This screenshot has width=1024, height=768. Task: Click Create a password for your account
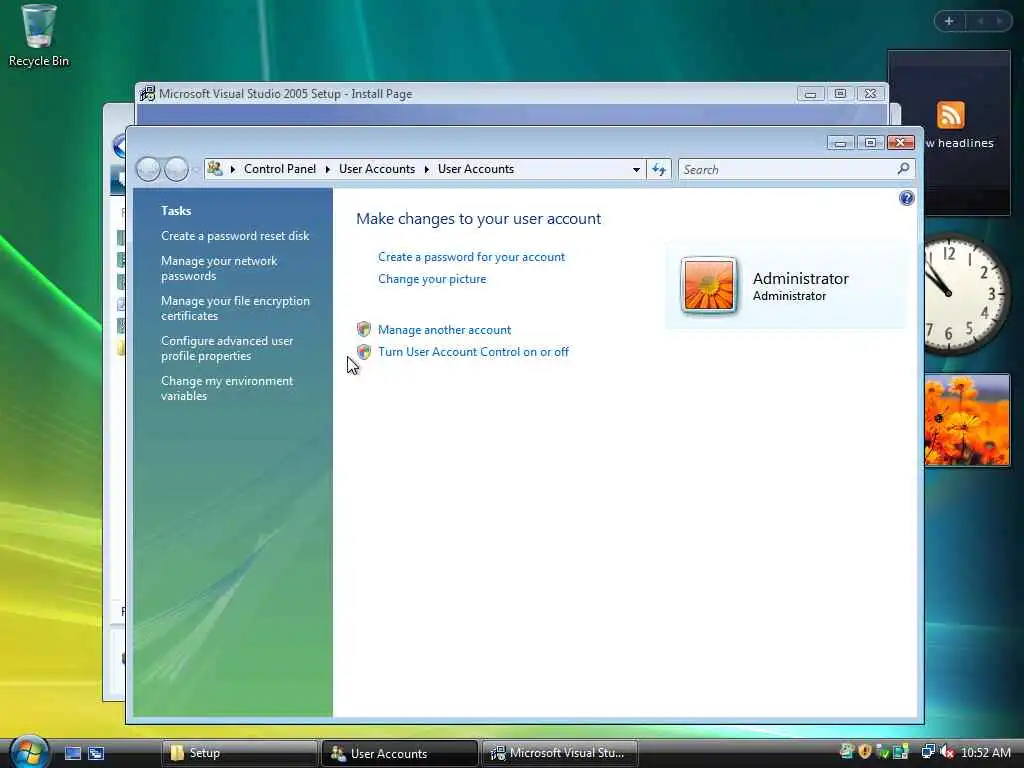coord(472,257)
